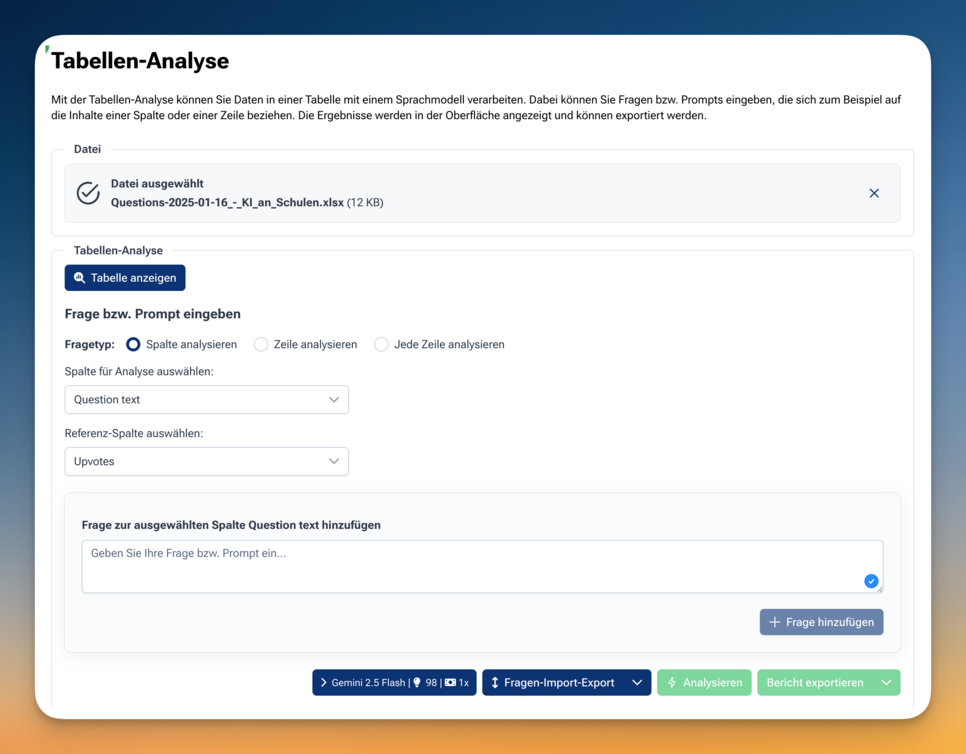Click the lightning bolt icon on Analysieren
This screenshot has height=754, width=966.
point(672,683)
